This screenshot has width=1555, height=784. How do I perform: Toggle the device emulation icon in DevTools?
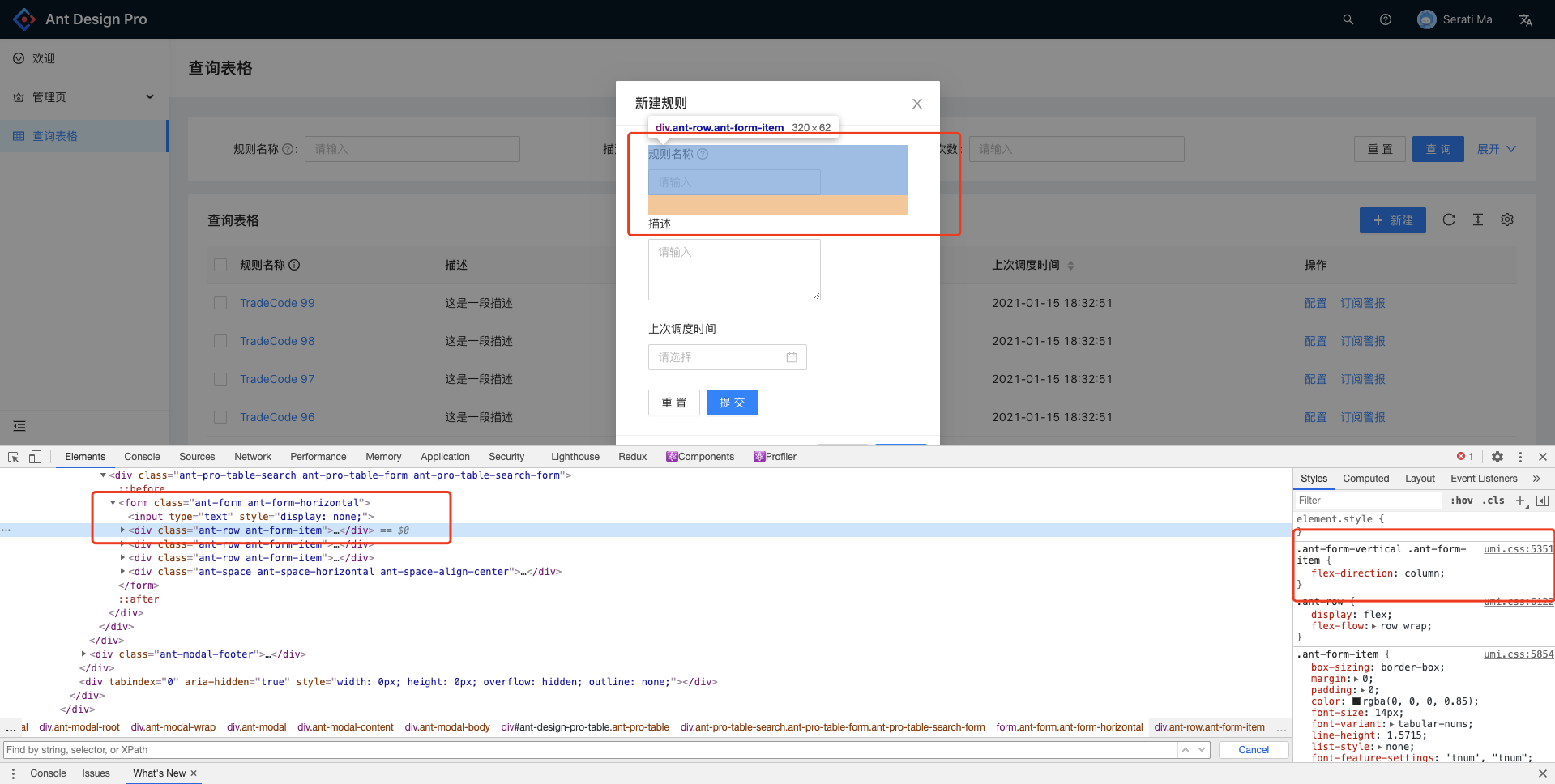(34, 456)
